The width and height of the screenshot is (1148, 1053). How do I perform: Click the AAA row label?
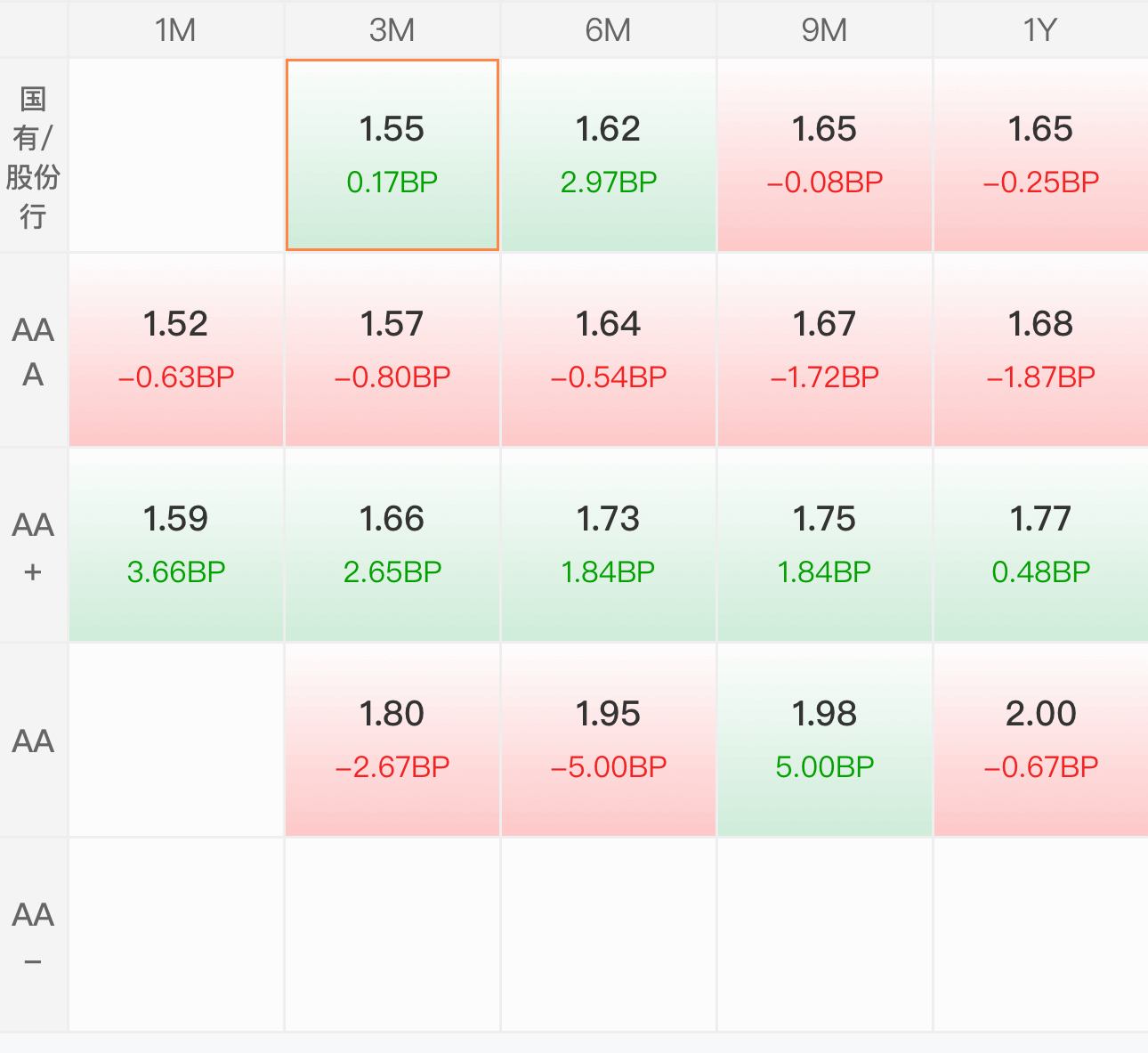33,351
